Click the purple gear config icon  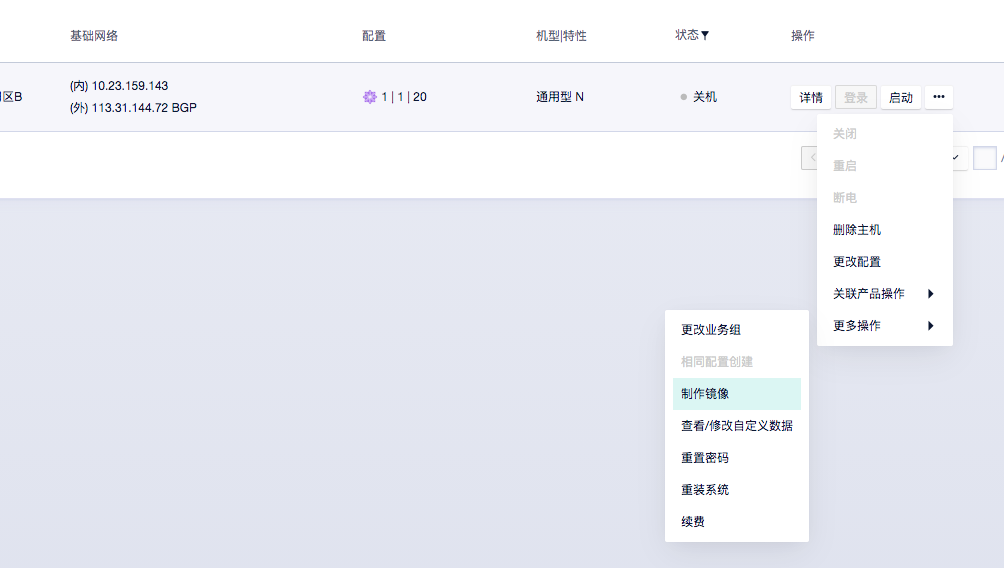point(370,97)
